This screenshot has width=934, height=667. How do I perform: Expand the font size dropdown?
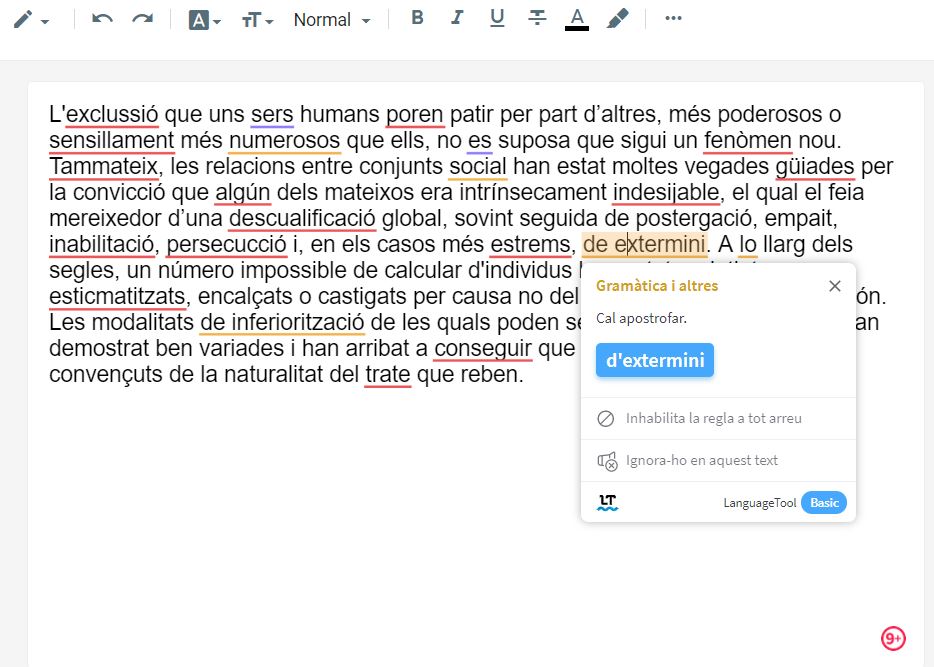[257, 20]
